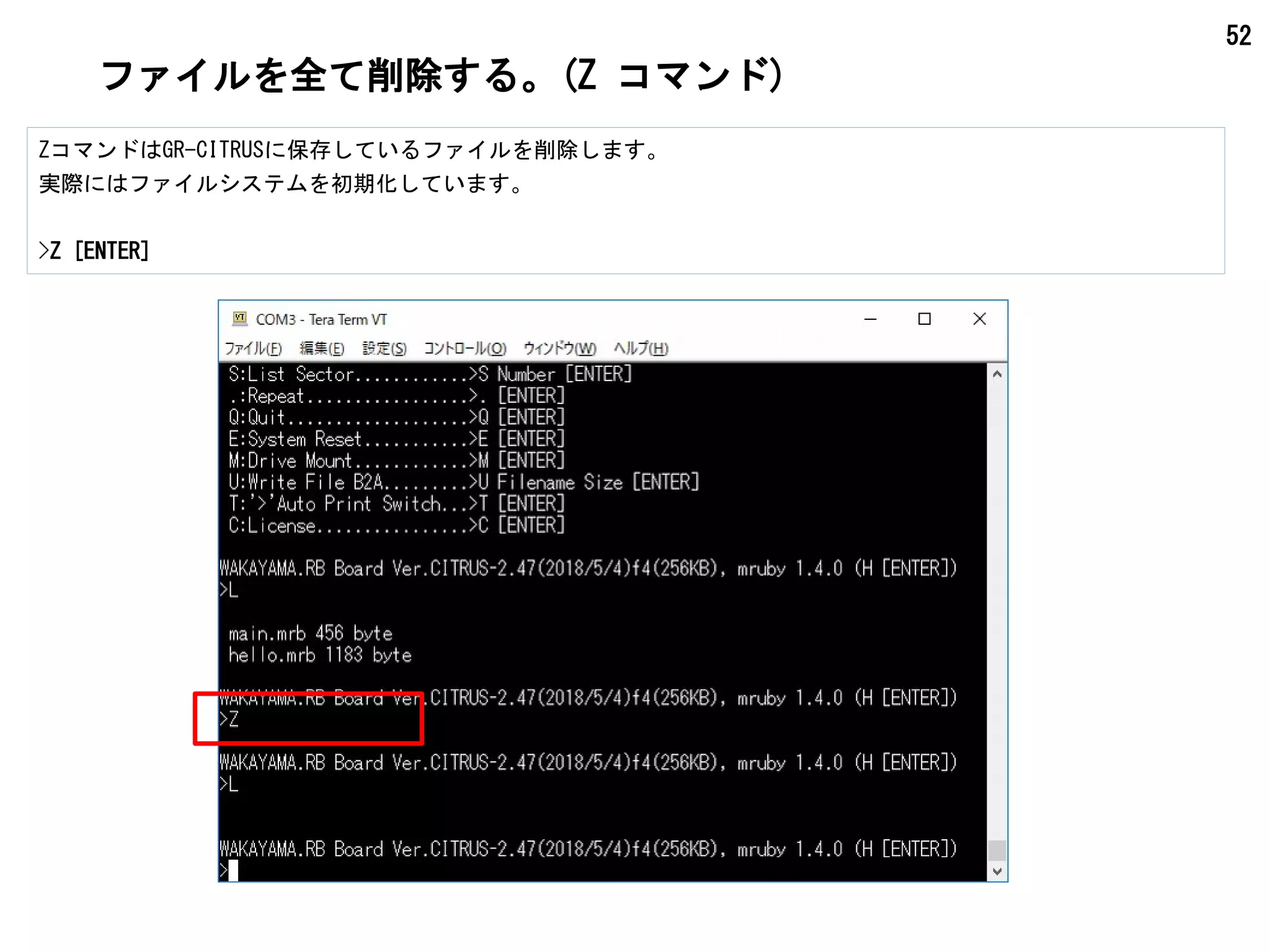Click the terminal scrollbar down arrow
Screen dimensions: 1270x952
tap(997, 871)
